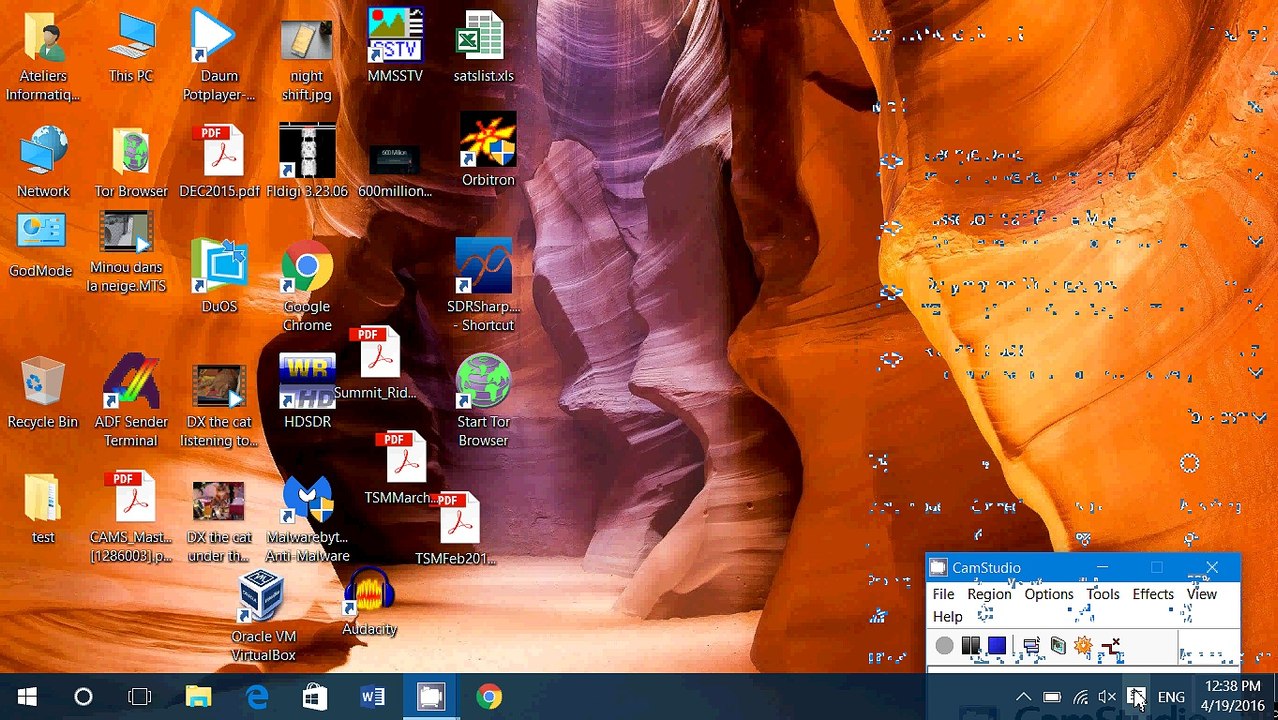The width and height of the screenshot is (1278, 720).
Task: Open the Region menu in CamStudio
Action: coord(989,594)
